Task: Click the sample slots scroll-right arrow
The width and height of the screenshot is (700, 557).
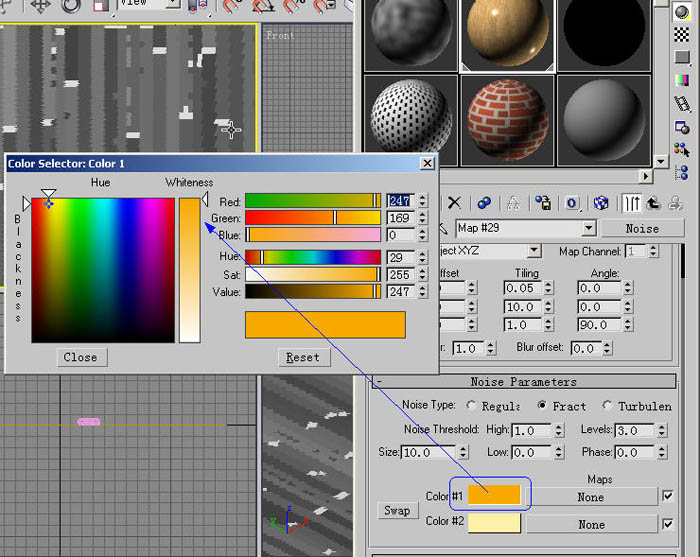Action: 646,176
